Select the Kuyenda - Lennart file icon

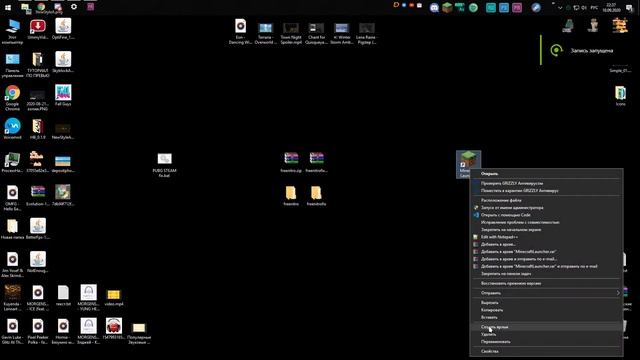pyautogui.click(x=12, y=298)
